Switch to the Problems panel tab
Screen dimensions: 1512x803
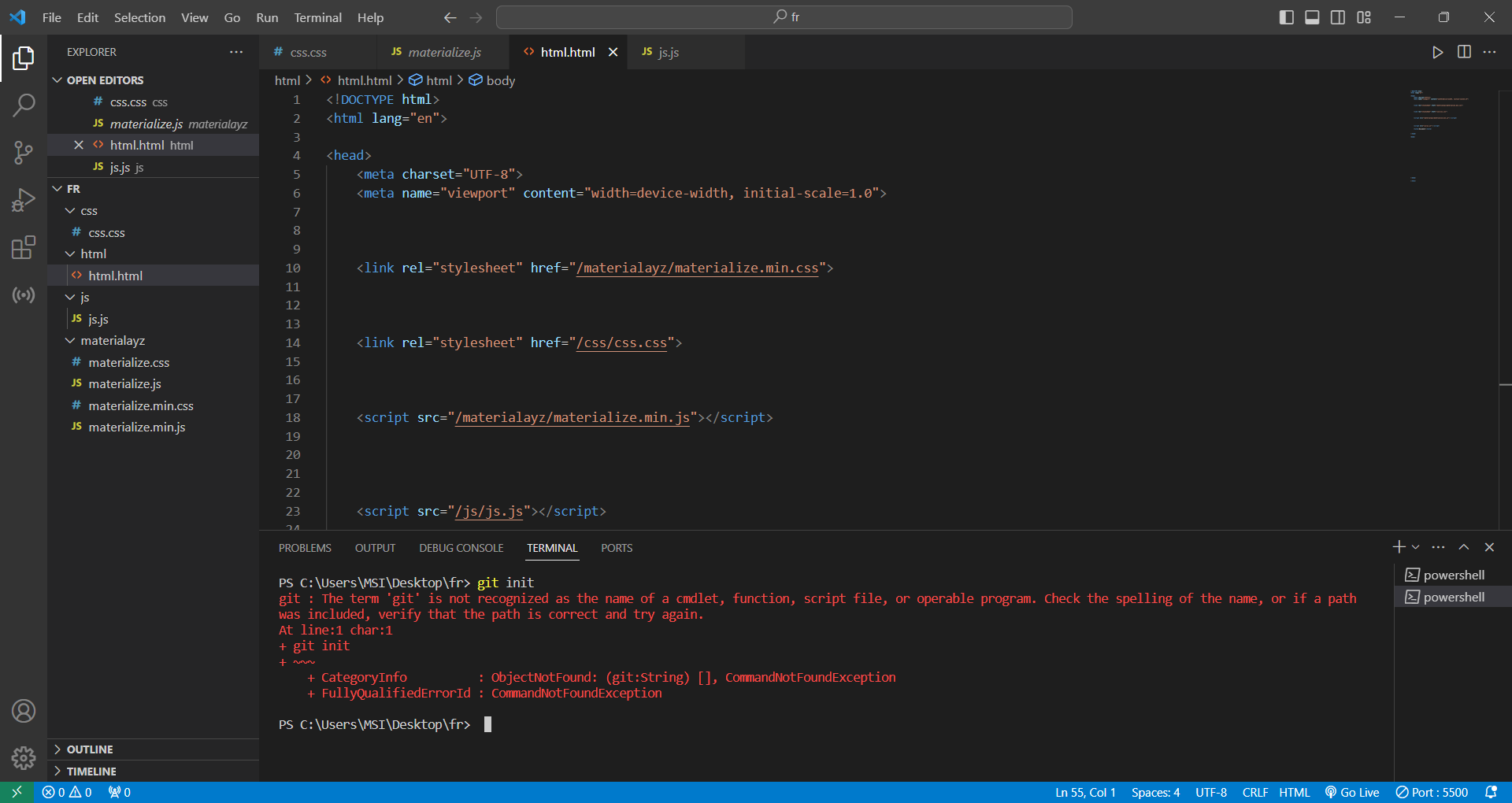305,548
